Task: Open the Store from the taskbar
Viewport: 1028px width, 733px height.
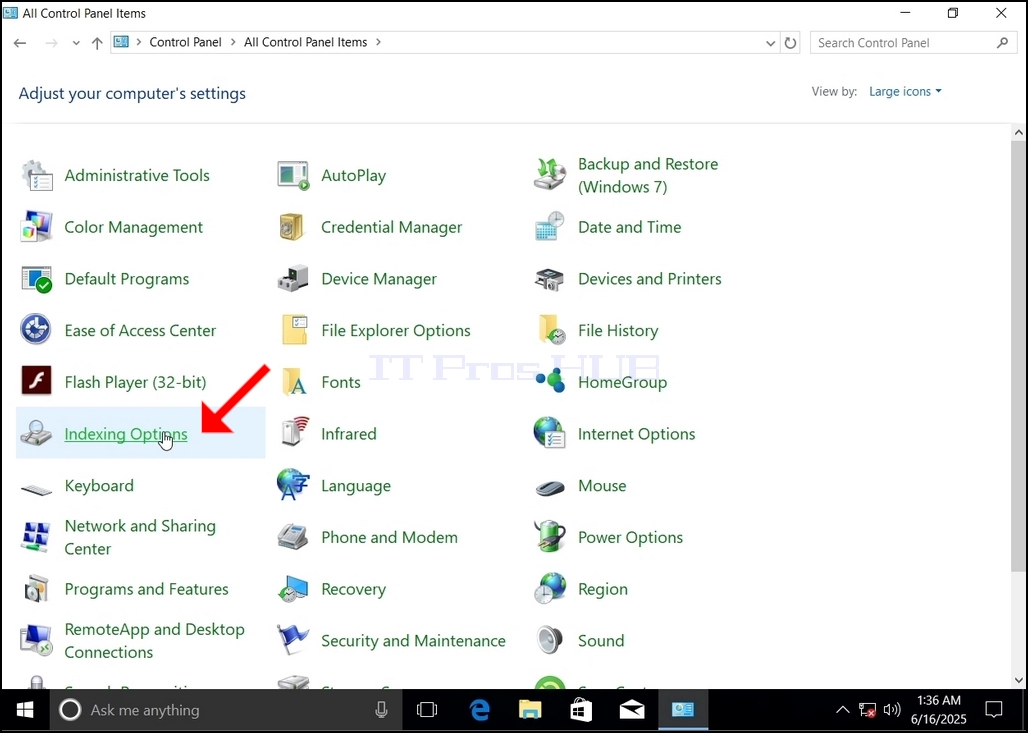Action: (x=581, y=710)
